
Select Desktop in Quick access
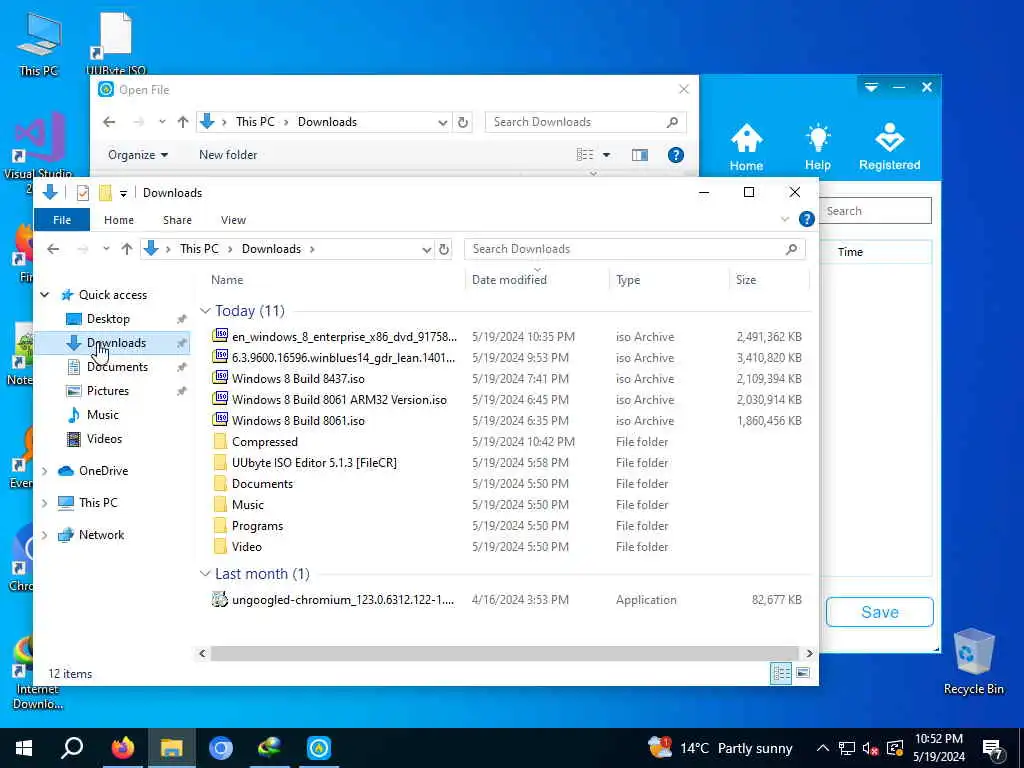pos(108,319)
